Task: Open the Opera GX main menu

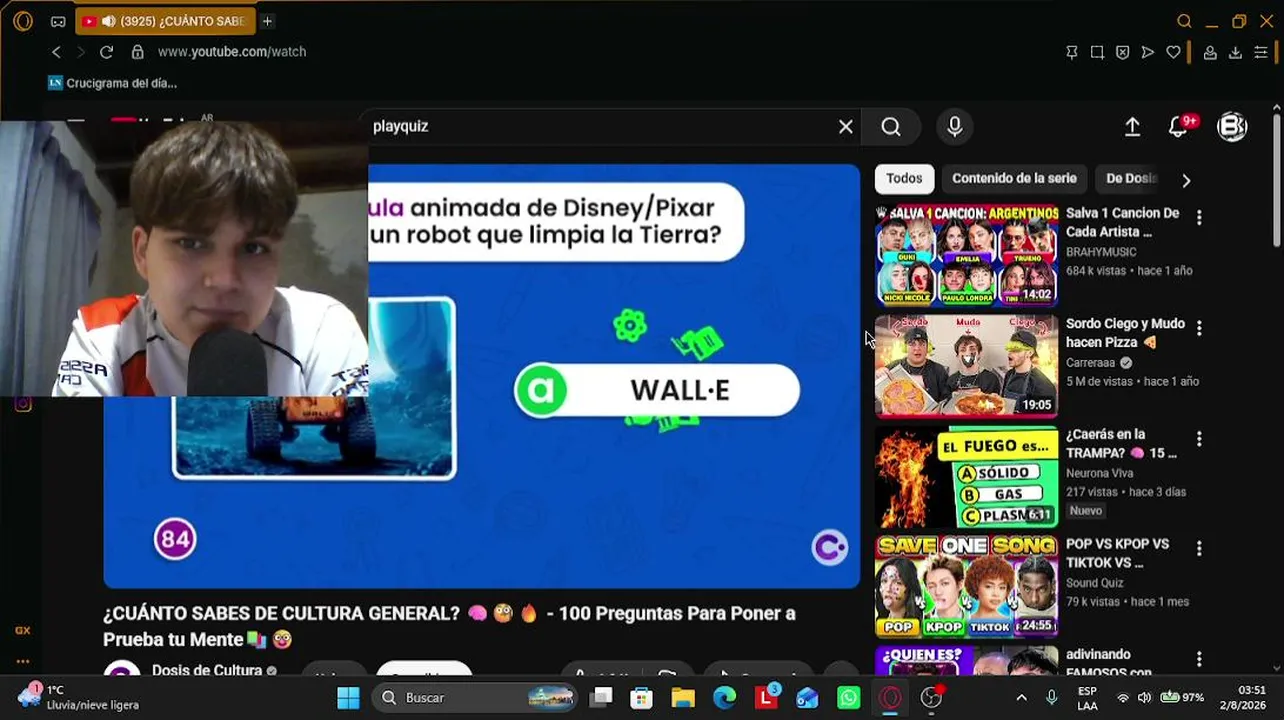Action: [23, 21]
